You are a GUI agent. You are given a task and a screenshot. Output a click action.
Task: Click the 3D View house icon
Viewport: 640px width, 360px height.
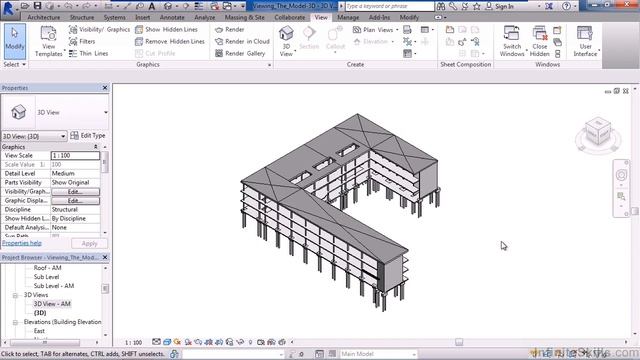click(x=286, y=33)
